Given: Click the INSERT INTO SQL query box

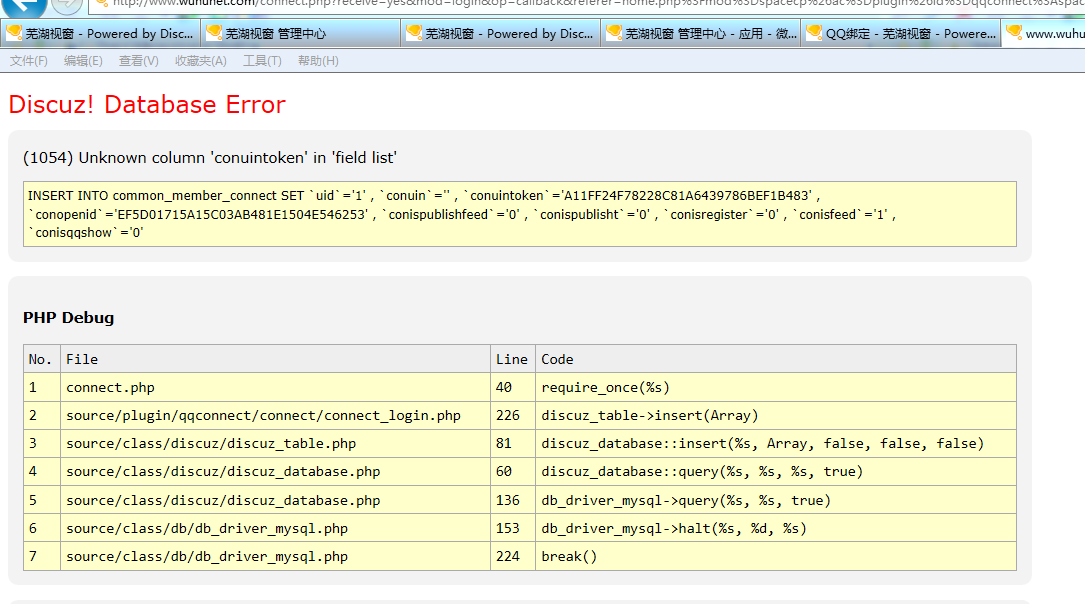Looking at the screenshot, I should click(519, 214).
